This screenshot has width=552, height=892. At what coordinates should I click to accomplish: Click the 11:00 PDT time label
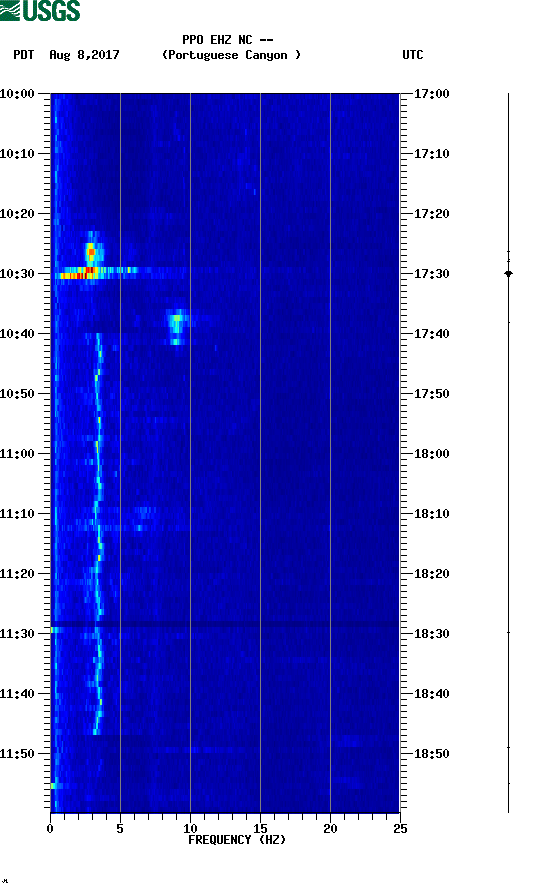tap(17, 454)
